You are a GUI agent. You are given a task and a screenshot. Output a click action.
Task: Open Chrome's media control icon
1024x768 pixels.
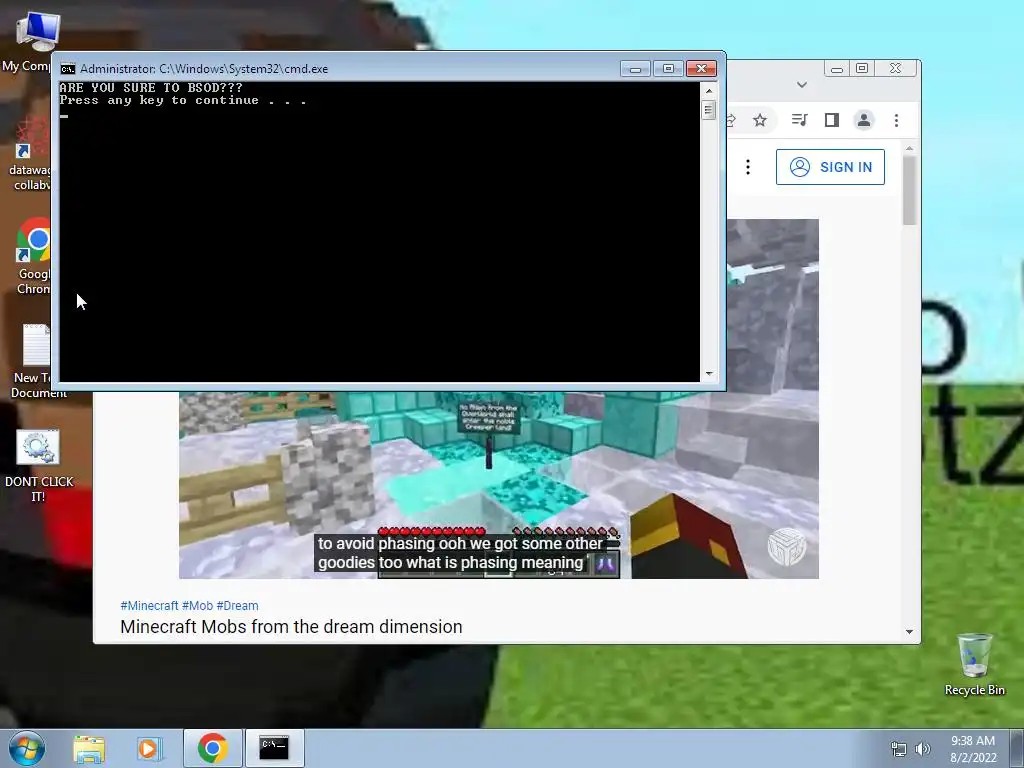(x=799, y=120)
